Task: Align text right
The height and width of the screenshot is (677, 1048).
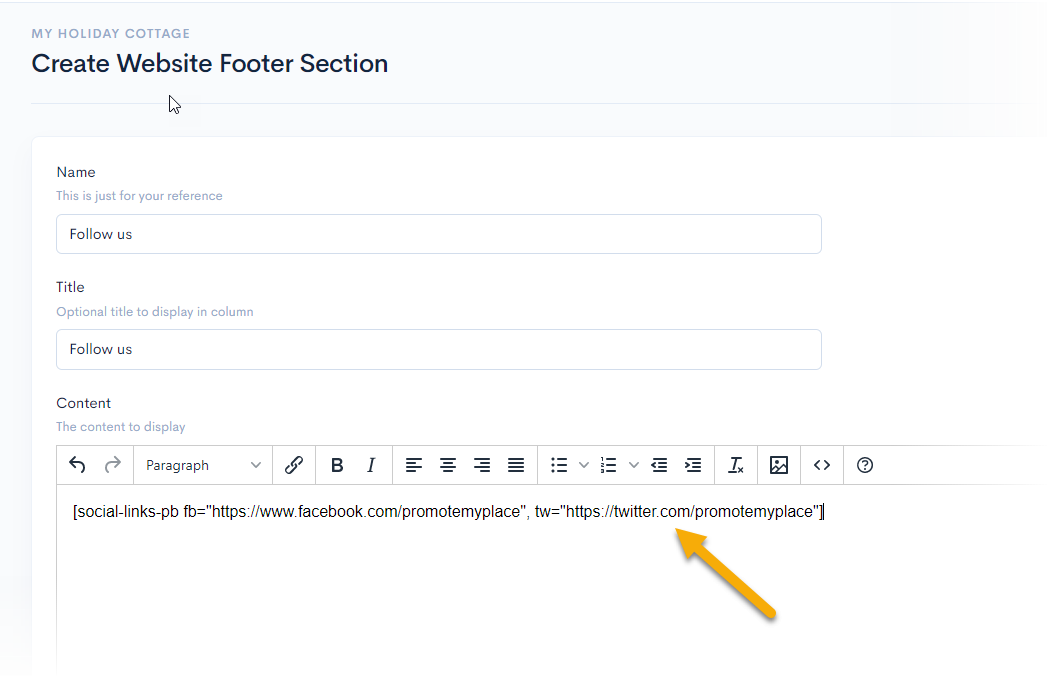Action: tap(482, 465)
